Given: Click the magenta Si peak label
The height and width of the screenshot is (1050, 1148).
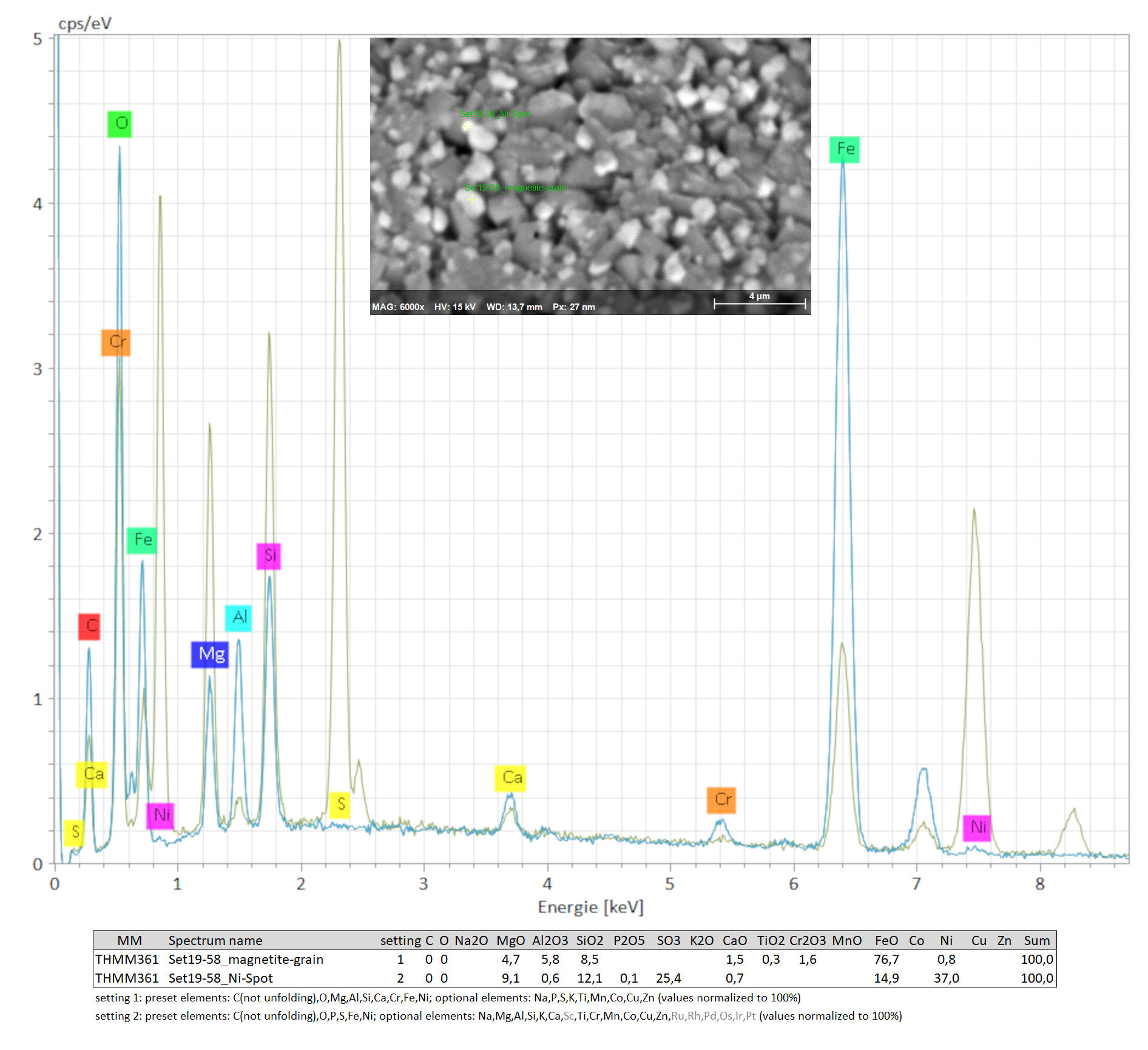Looking at the screenshot, I should coord(269,556).
